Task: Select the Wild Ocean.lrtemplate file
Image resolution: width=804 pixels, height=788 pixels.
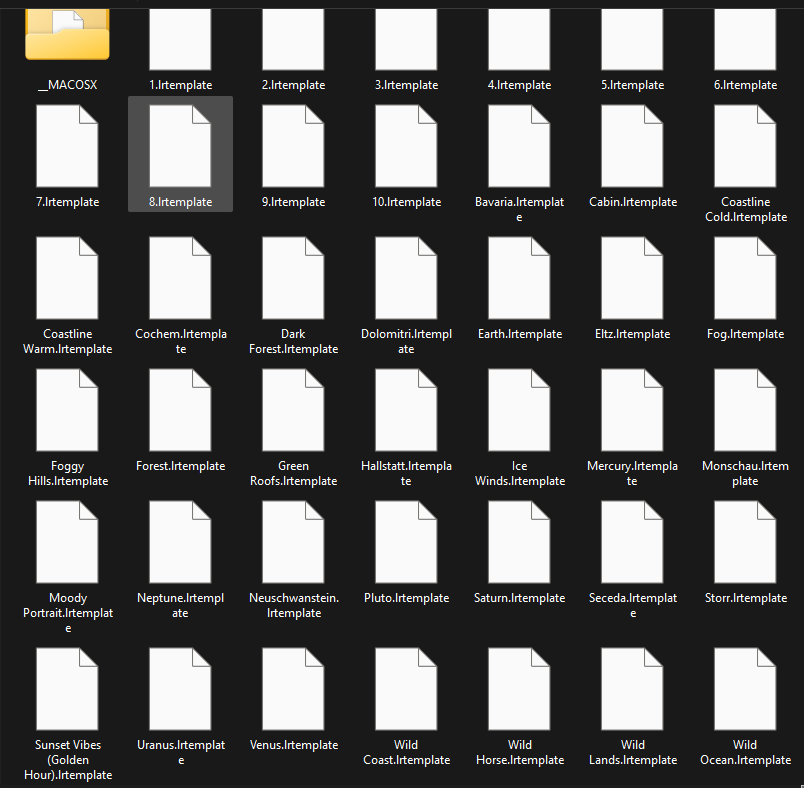Action: pos(745,689)
